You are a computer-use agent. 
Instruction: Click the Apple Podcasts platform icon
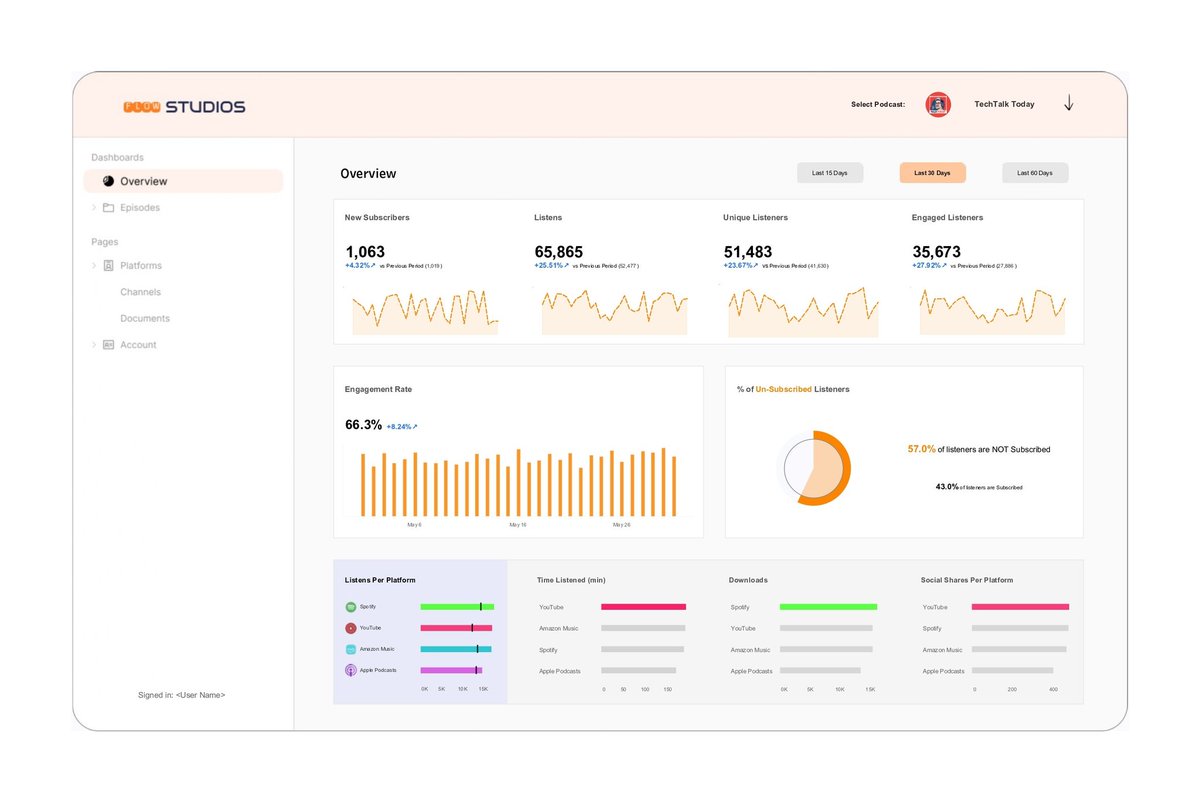pyautogui.click(x=350, y=670)
